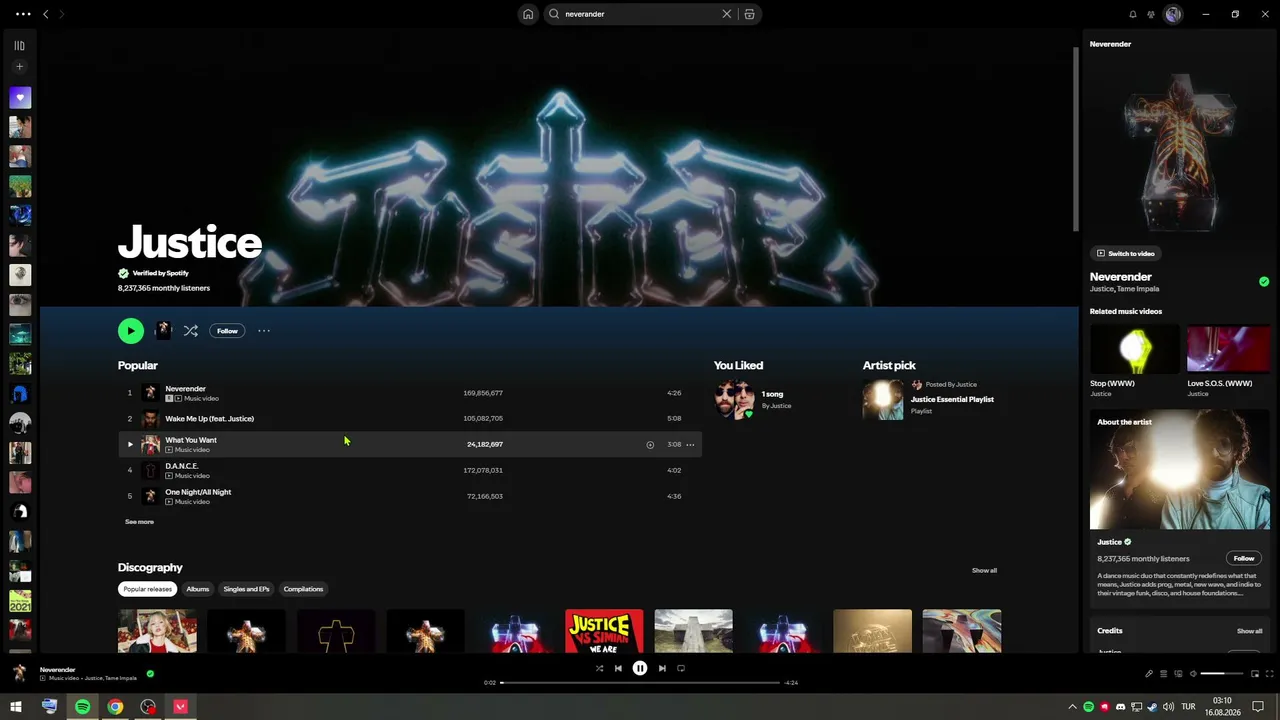Screen dimensions: 1280x720
Task: Create a new playlist with the plus icon
Action: click(x=19, y=67)
